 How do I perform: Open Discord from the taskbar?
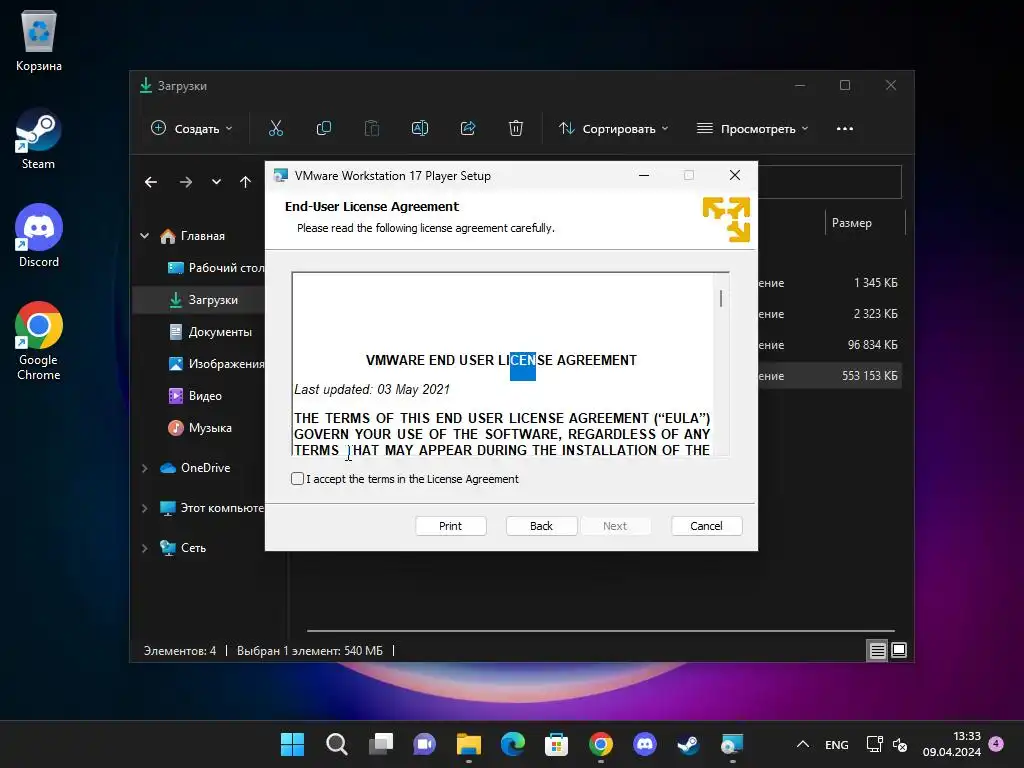[x=645, y=744]
